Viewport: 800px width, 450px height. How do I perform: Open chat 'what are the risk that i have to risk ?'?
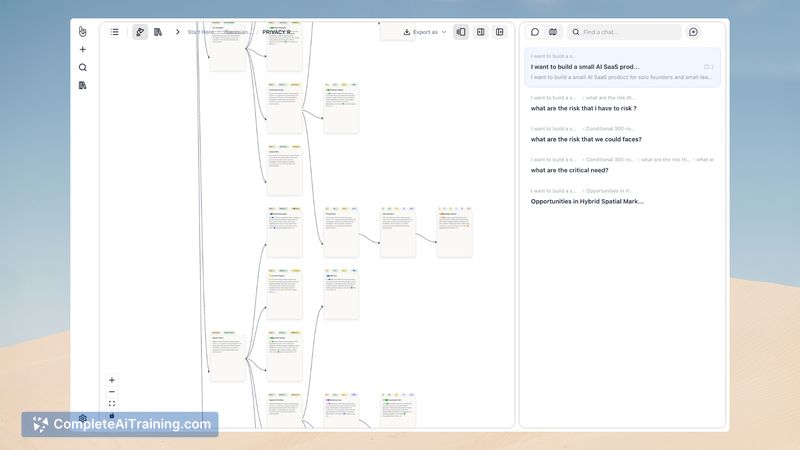[x=622, y=103]
